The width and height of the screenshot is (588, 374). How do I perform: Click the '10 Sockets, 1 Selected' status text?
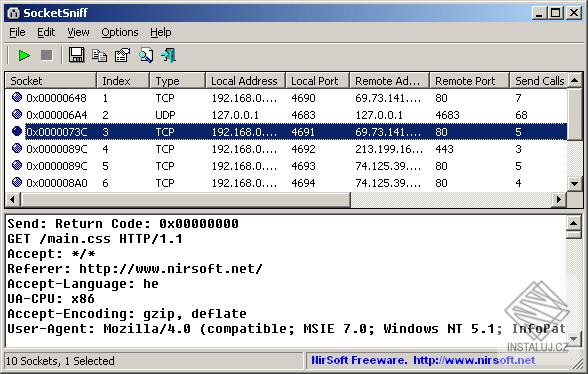[x=60, y=361]
